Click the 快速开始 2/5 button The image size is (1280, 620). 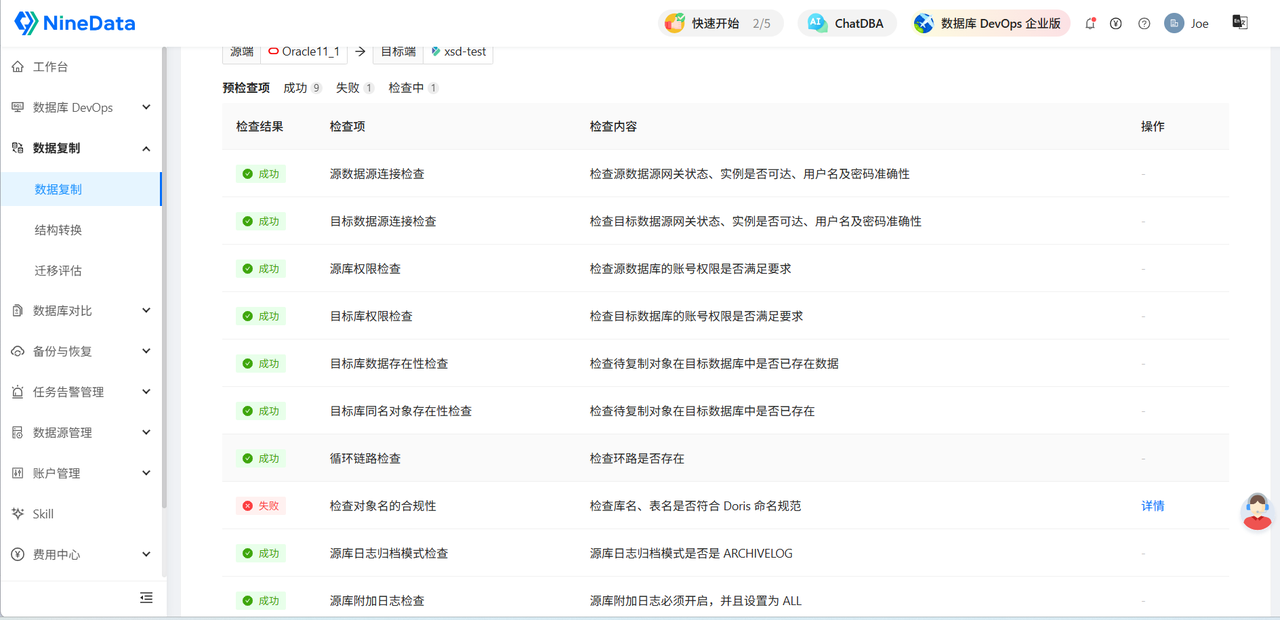point(720,23)
